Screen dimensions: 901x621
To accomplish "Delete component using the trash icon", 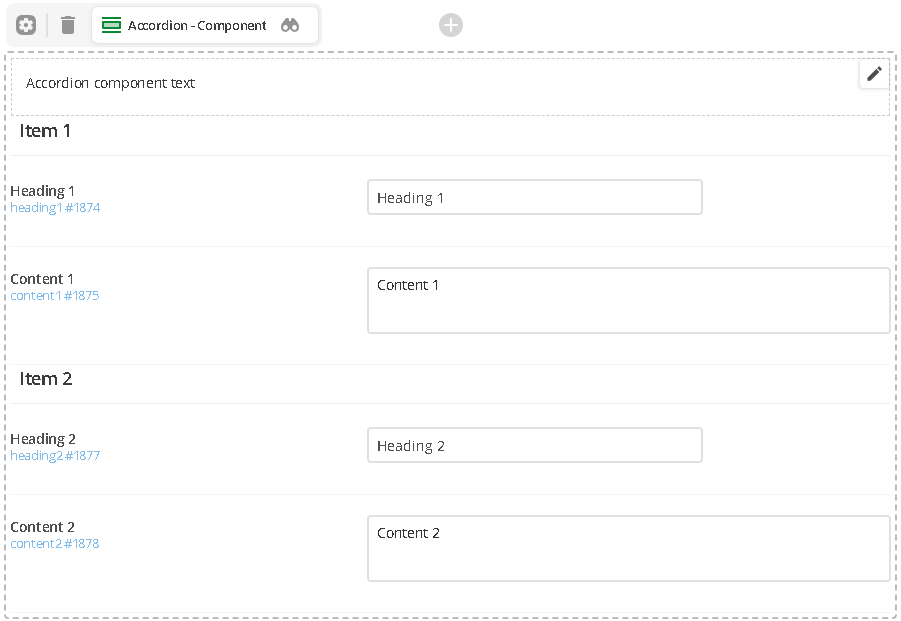I will (68, 25).
